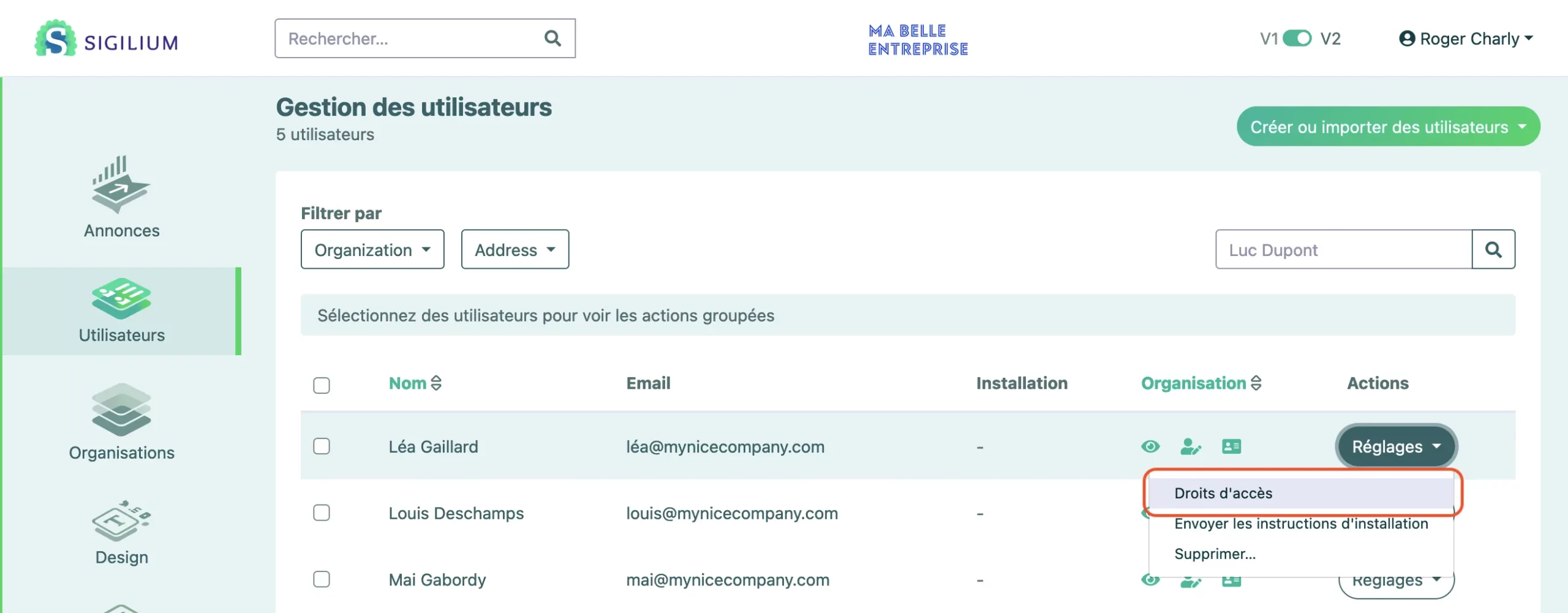Choose Supprimer… from the Réglages menu
Screen dimensions: 1568x613
1215,554
